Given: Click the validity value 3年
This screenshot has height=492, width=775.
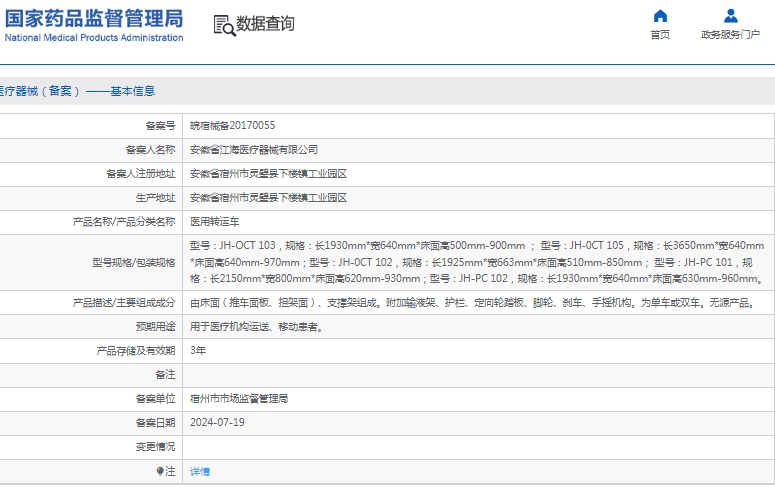Looking at the screenshot, I should click(x=198, y=351).
